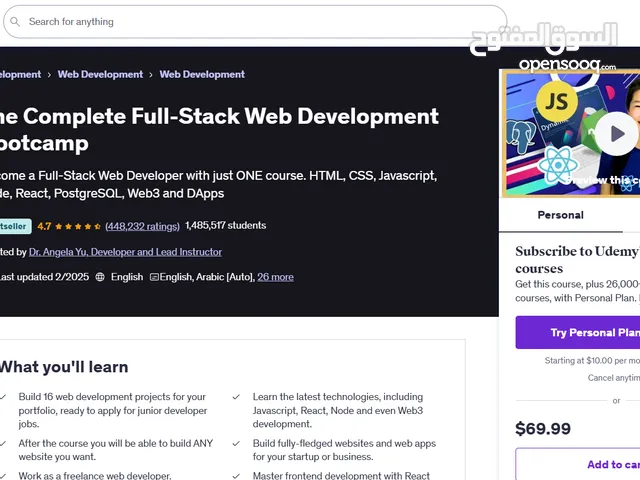Click the Try Personal Plan button
The width and height of the screenshot is (640, 480).
pyautogui.click(x=578, y=332)
